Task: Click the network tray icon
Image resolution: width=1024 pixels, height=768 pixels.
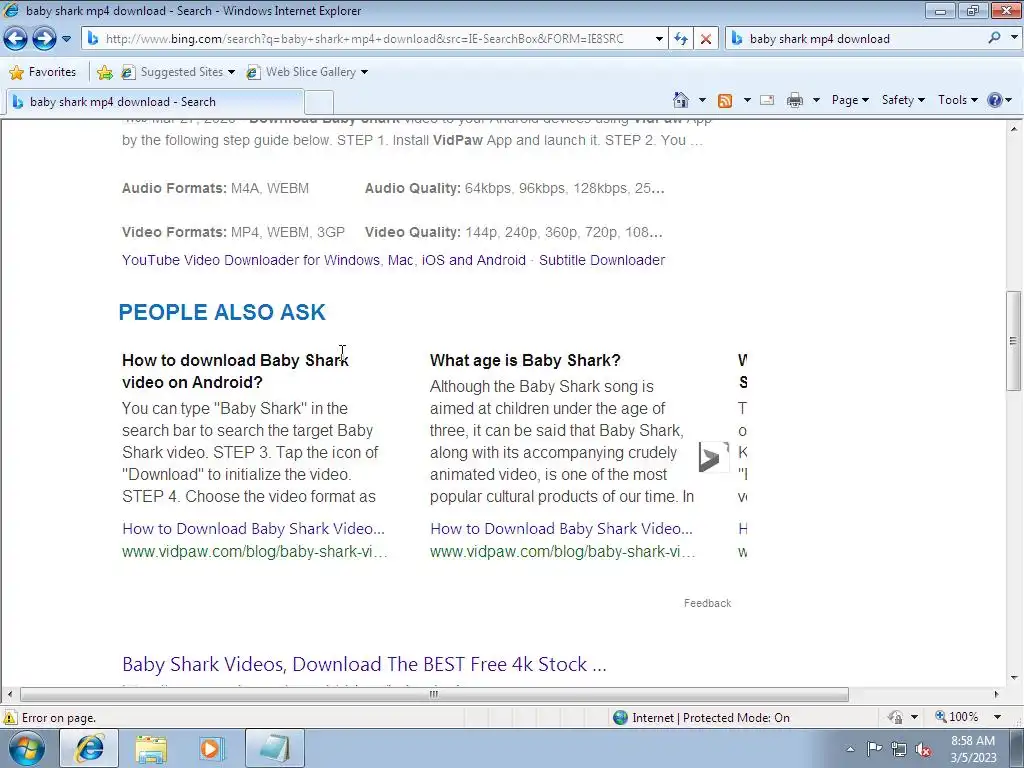Action: [x=899, y=749]
